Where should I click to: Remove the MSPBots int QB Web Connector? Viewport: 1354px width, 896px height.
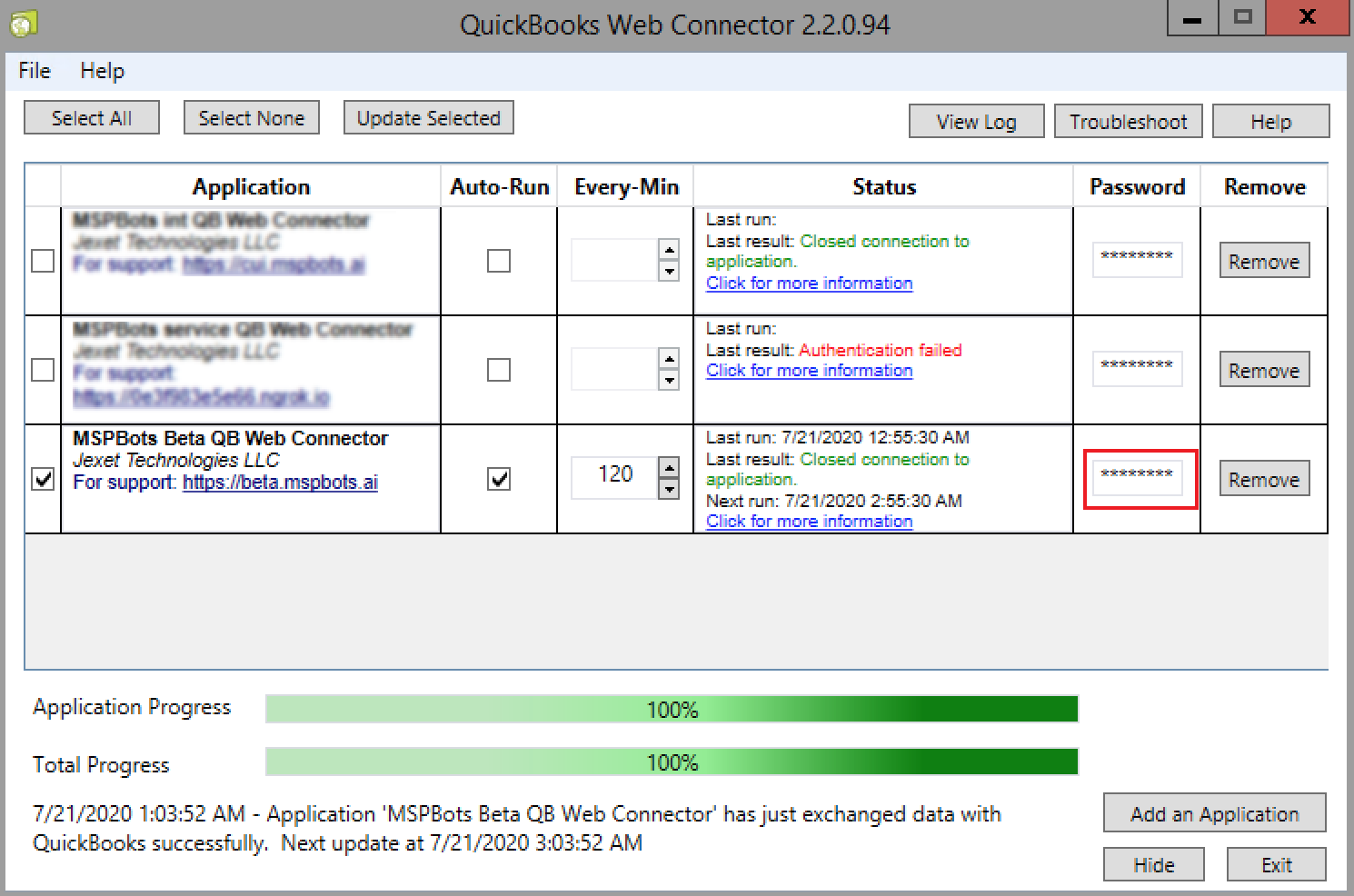coord(1264,261)
